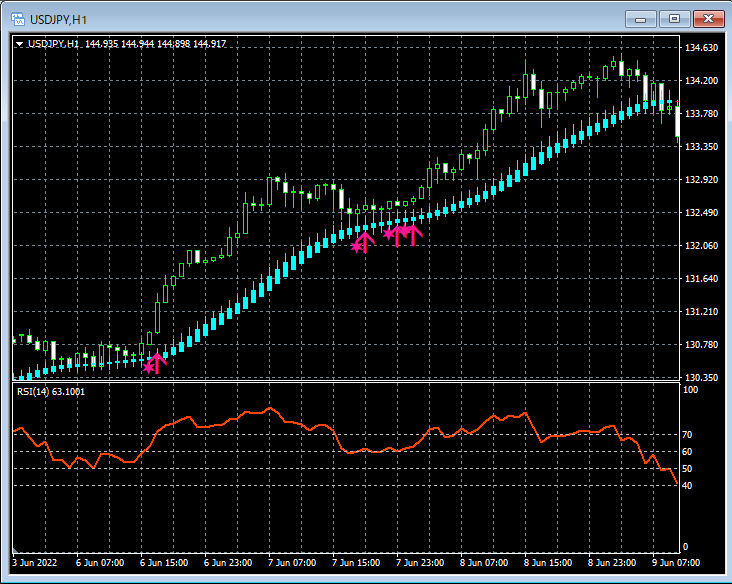Click the 130.780 price axis label

(701, 345)
